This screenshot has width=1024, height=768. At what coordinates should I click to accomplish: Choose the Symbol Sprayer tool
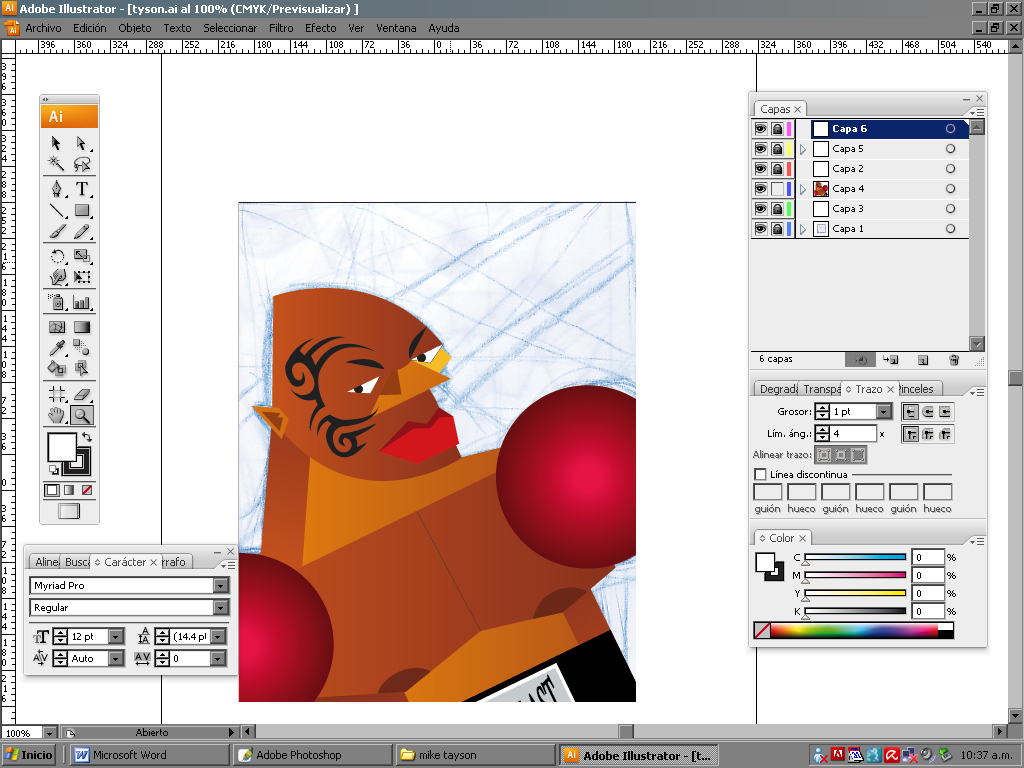[57, 302]
